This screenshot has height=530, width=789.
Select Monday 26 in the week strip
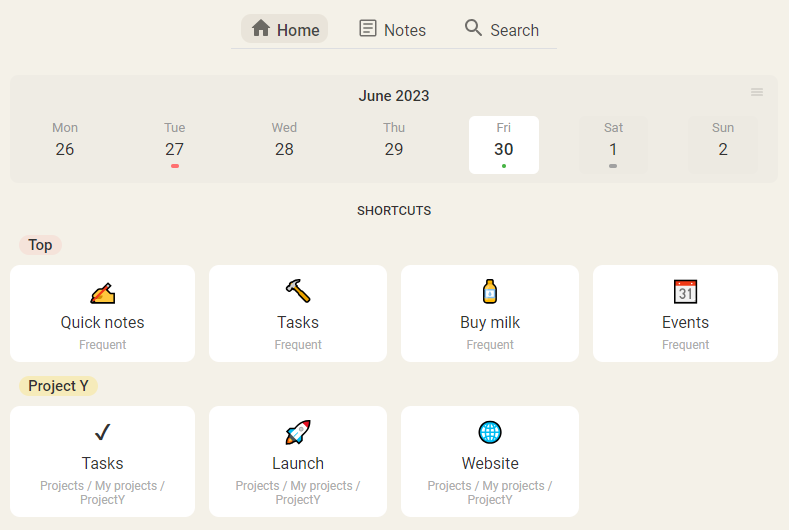[x=65, y=144]
